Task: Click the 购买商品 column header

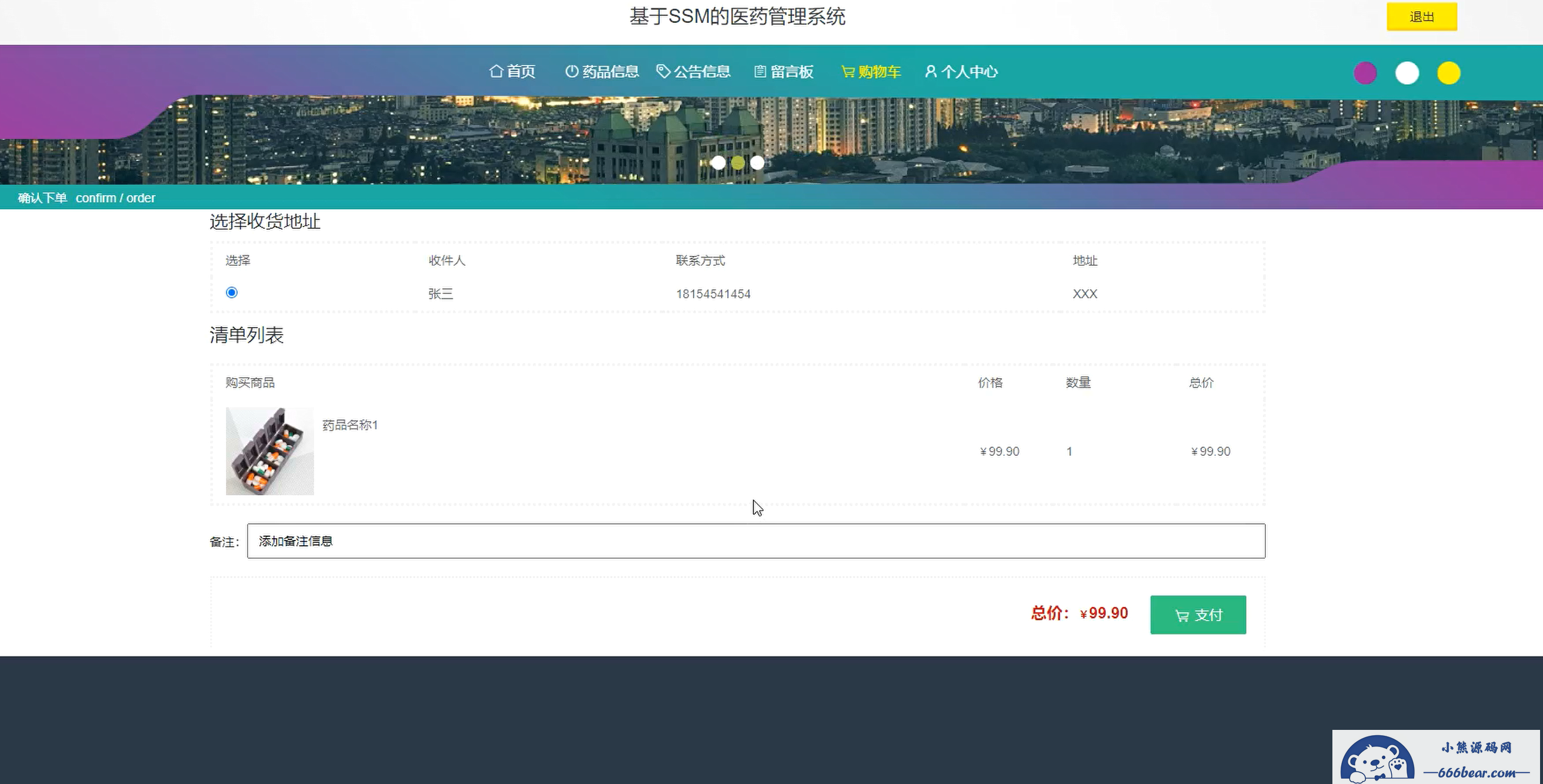Action: coord(250,383)
